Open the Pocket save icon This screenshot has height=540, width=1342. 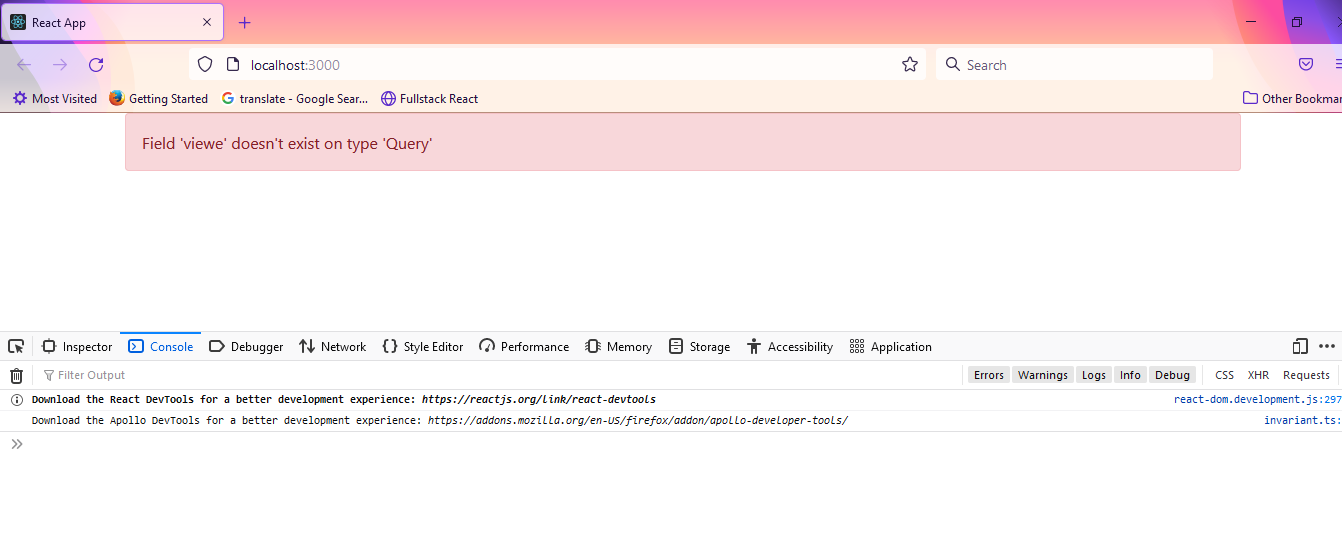tap(1306, 65)
